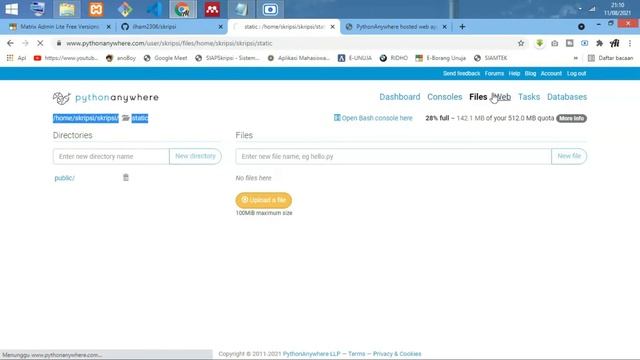Open the E-UNUJA bookmark
The height and width of the screenshot is (360, 640).
(355, 58)
